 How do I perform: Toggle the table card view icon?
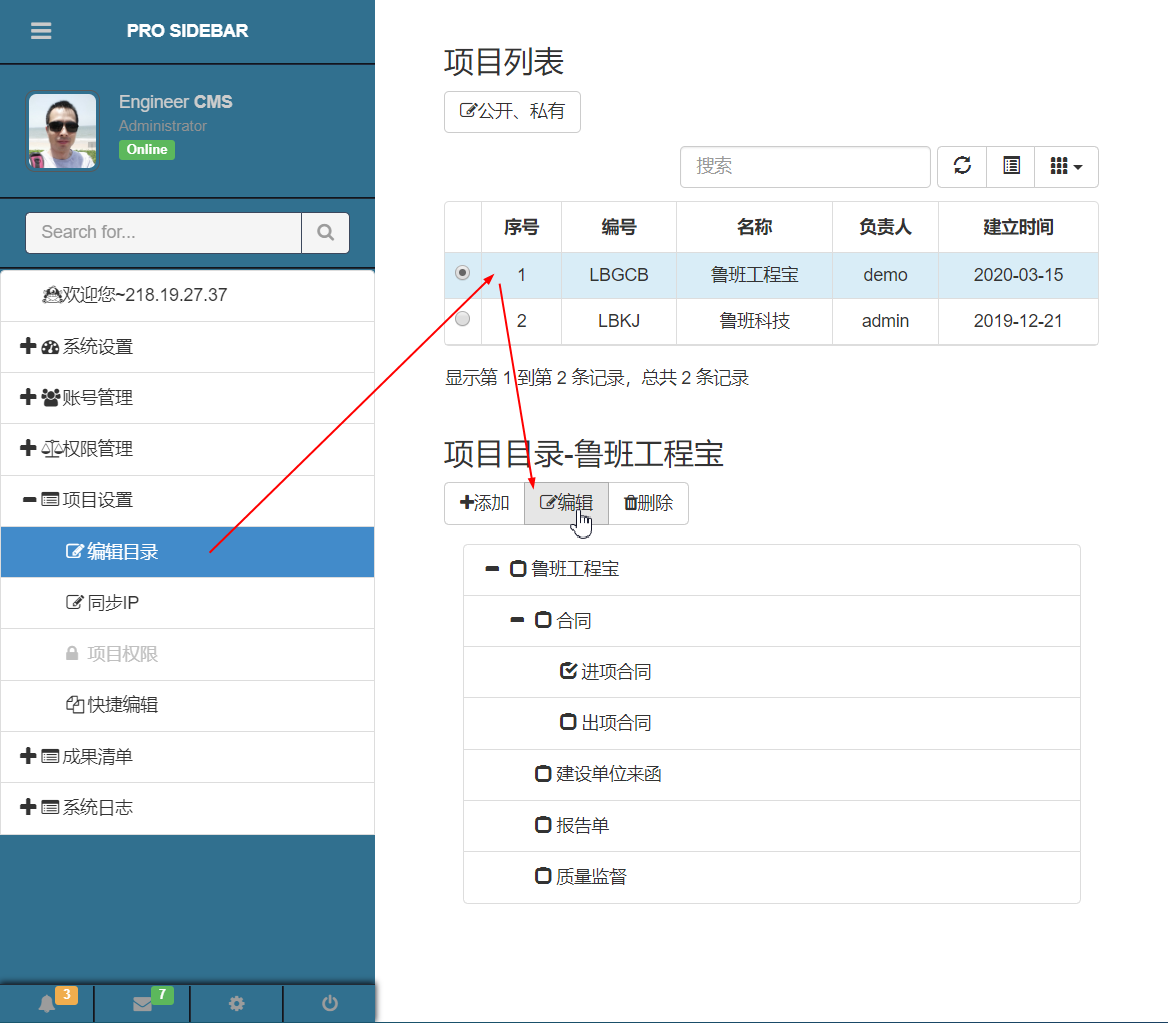click(1011, 166)
